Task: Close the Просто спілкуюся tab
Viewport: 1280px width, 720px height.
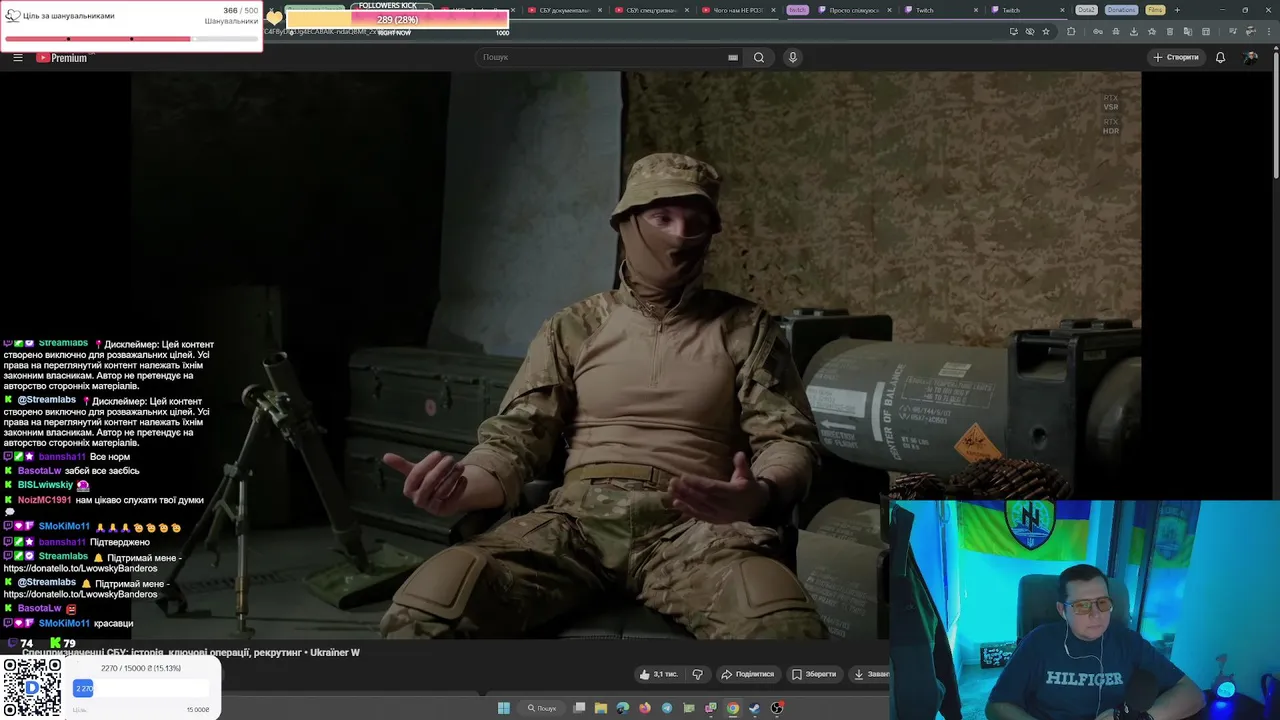Action: point(889,10)
